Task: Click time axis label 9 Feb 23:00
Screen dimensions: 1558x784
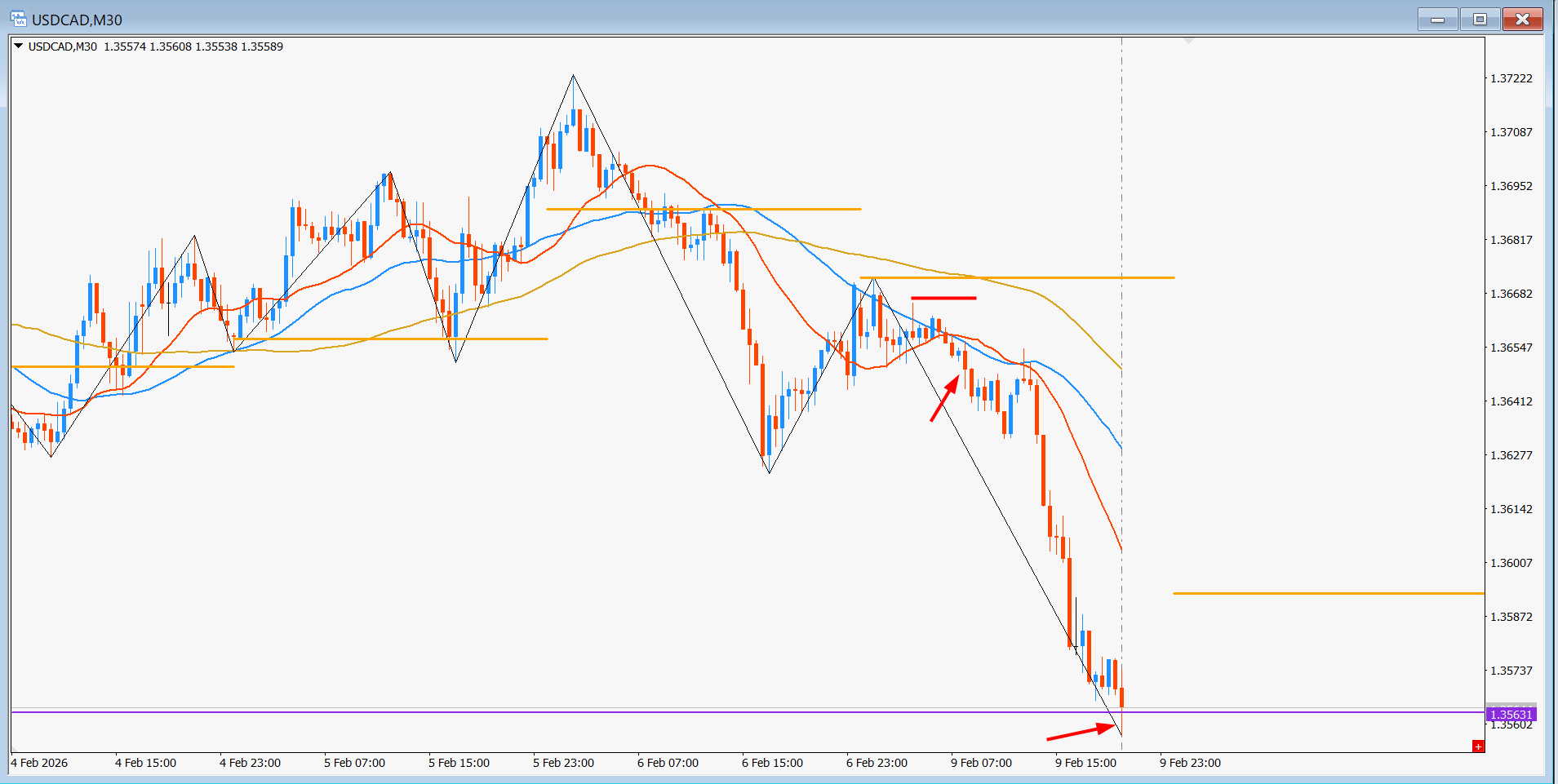Action: coord(1190,763)
